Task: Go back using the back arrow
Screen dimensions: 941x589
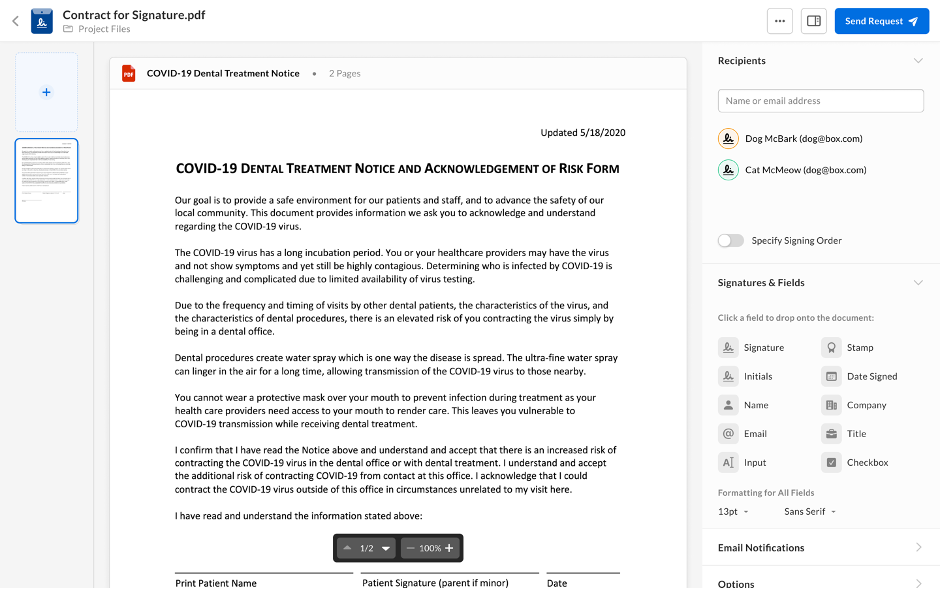Action: click(15, 21)
